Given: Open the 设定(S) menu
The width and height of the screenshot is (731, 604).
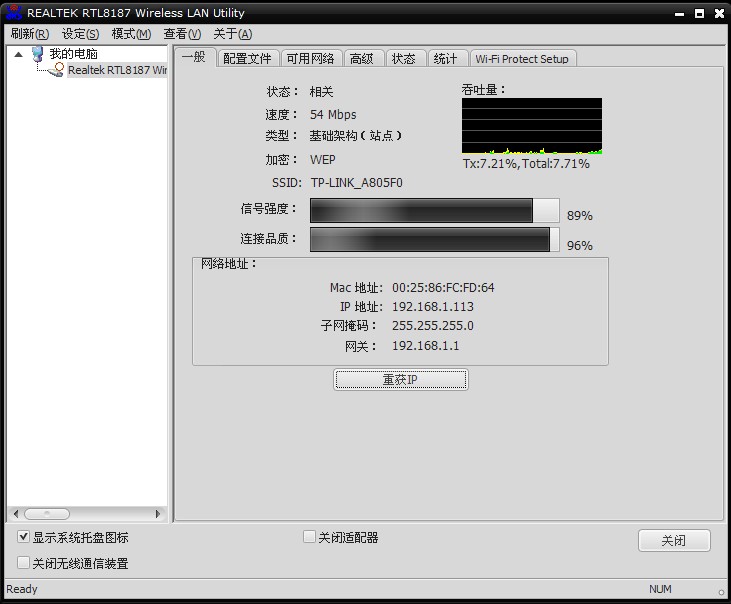Looking at the screenshot, I should (80, 34).
